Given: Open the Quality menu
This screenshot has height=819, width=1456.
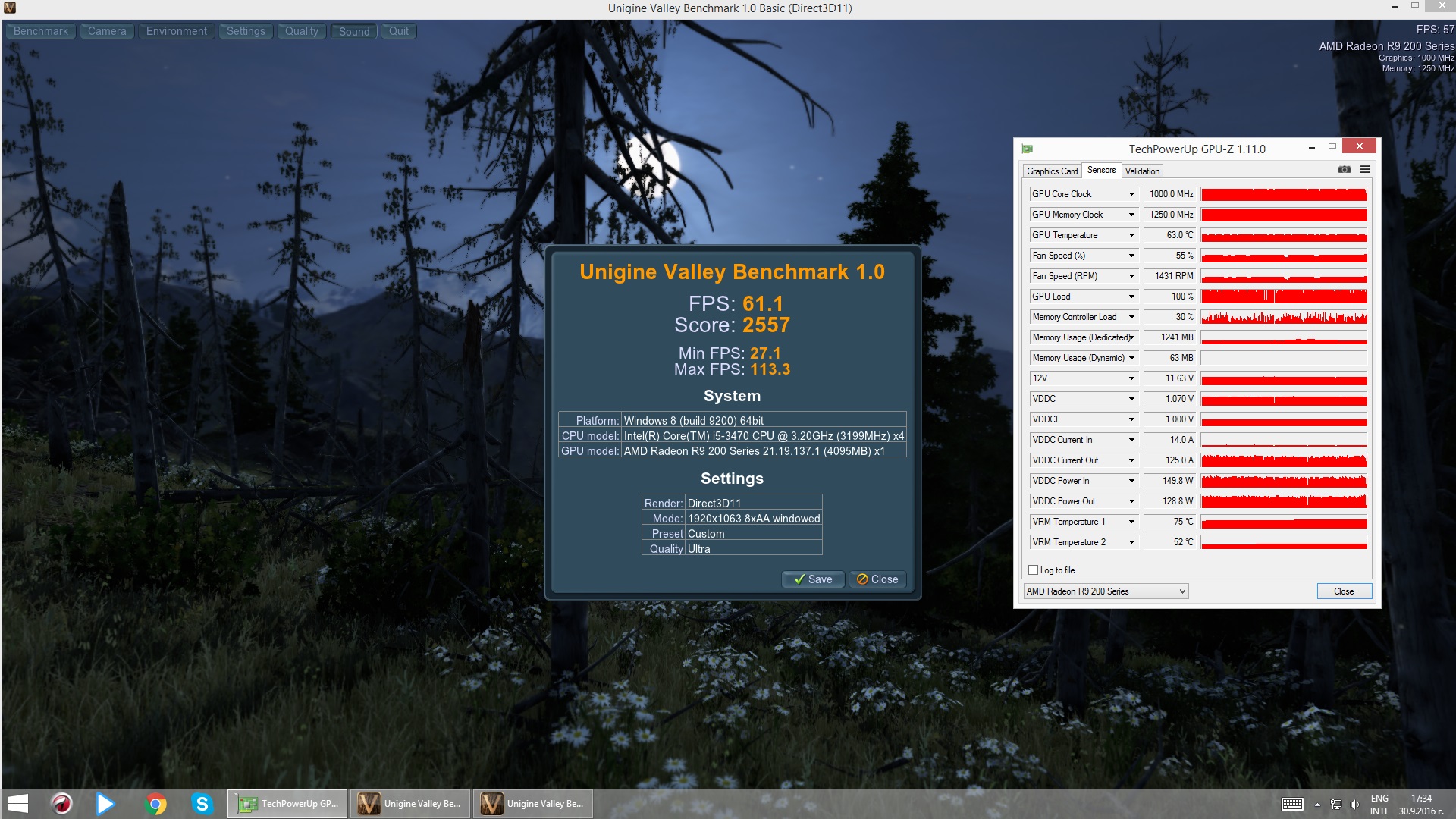Looking at the screenshot, I should point(302,31).
